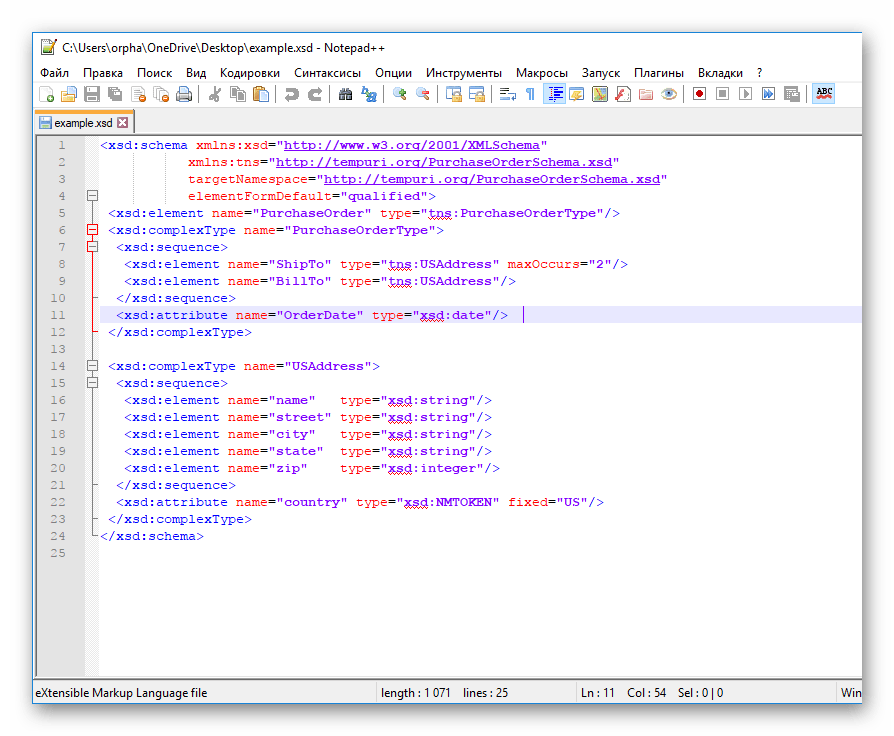Open the Folder as Workspace icon
The height and width of the screenshot is (736, 894).
pos(646,94)
